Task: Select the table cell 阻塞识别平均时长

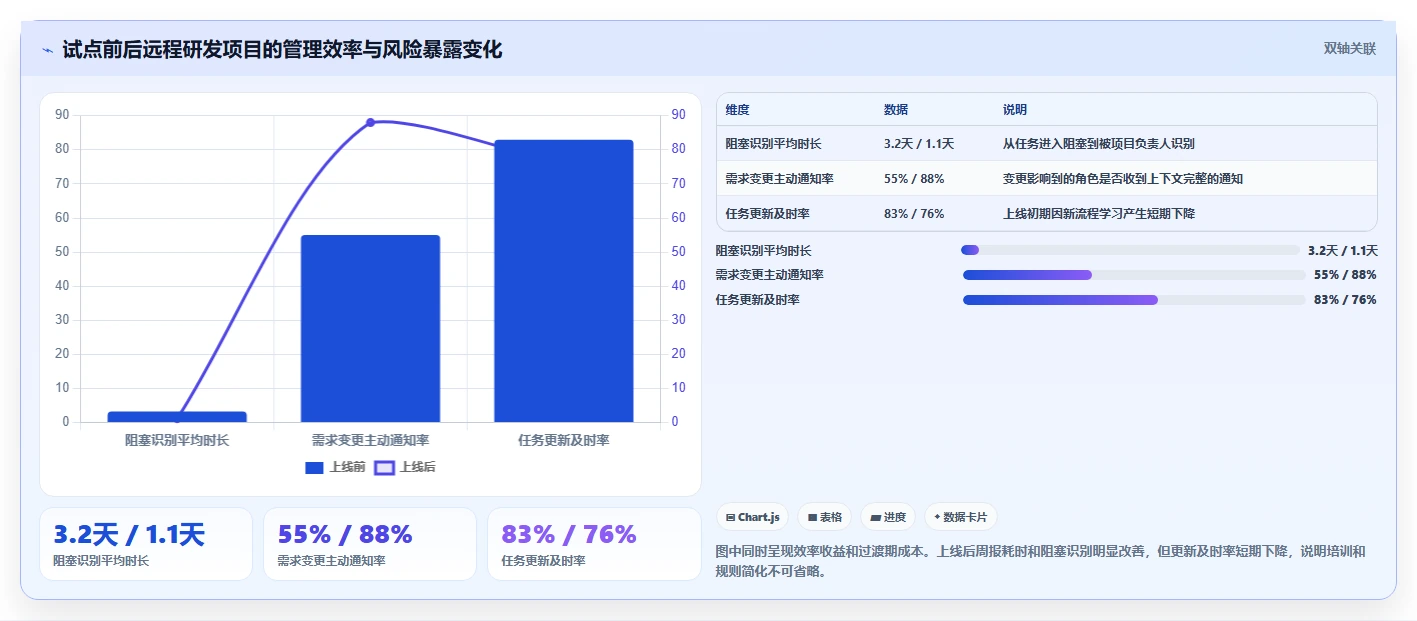Action: click(774, 144)
